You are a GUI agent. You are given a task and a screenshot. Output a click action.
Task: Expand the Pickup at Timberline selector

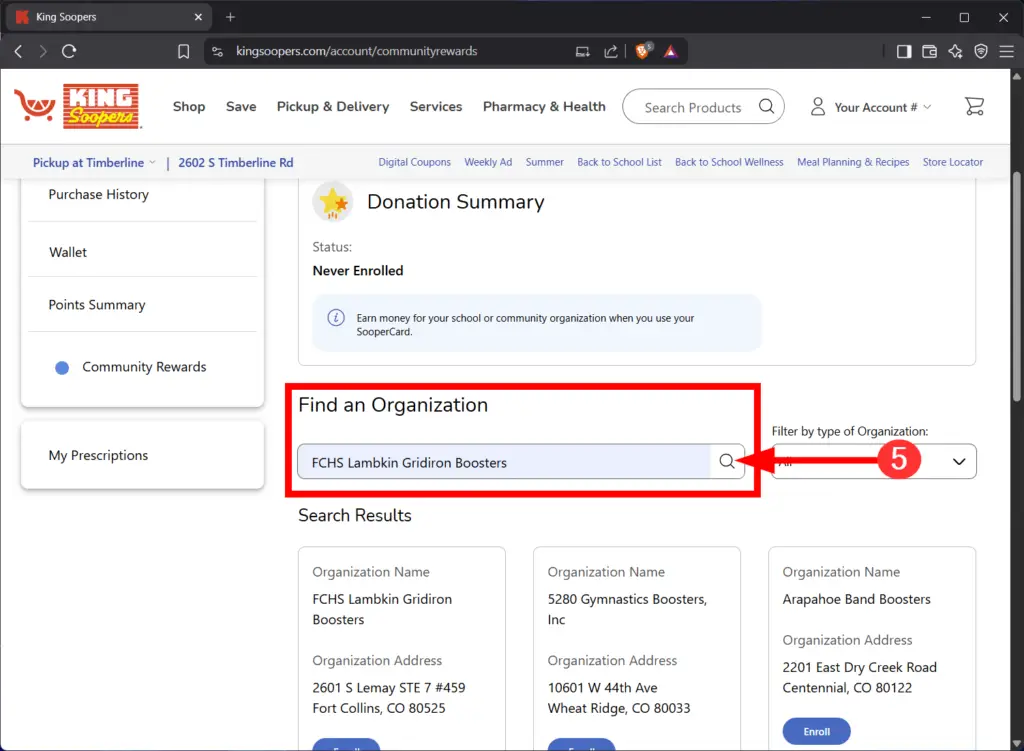94,163
